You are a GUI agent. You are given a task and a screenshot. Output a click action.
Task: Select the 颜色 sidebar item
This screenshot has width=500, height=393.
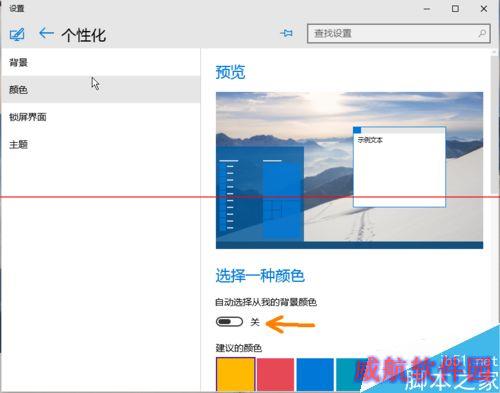coord(101,89)
